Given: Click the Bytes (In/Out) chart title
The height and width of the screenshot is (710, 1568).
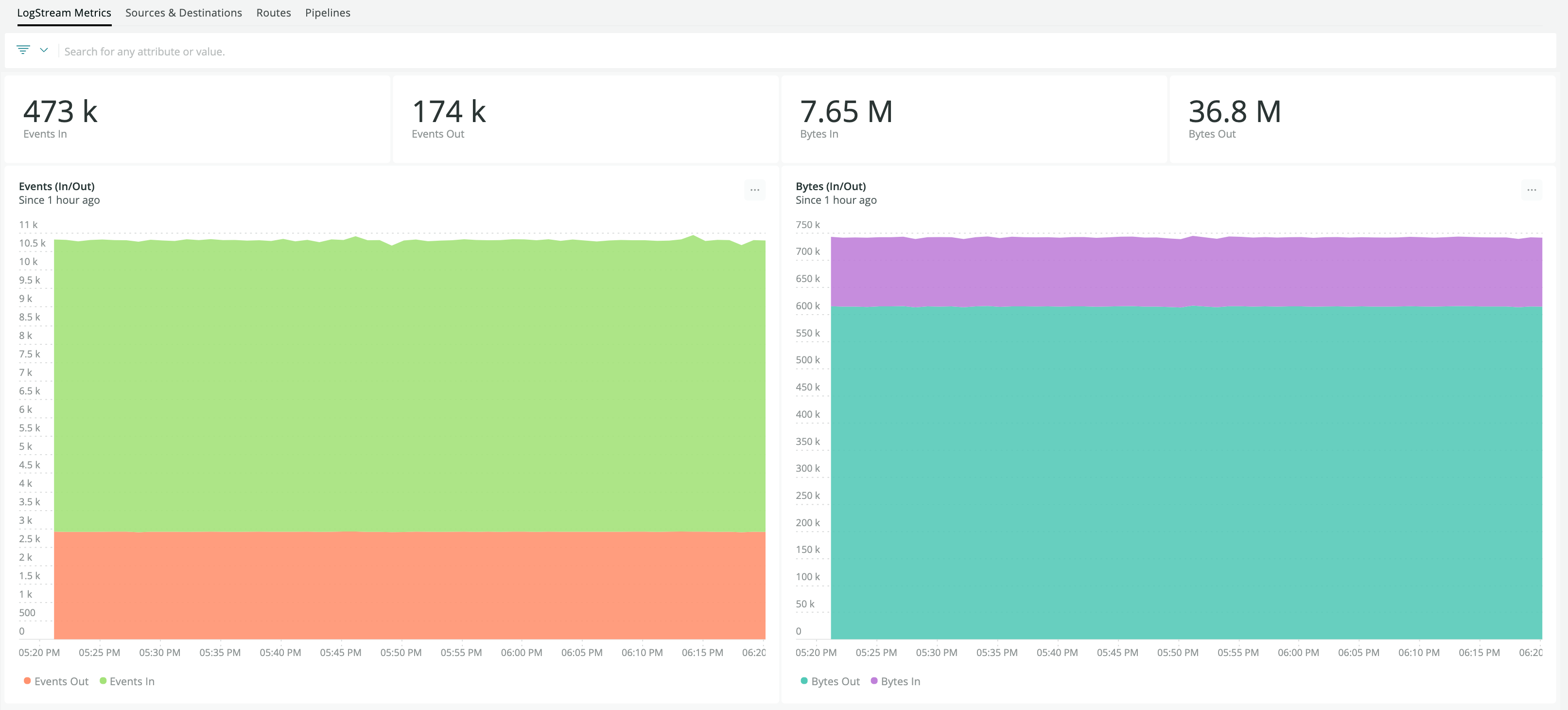Looking at the screenshot, I should pyautogui.click(x=830, y=186).
